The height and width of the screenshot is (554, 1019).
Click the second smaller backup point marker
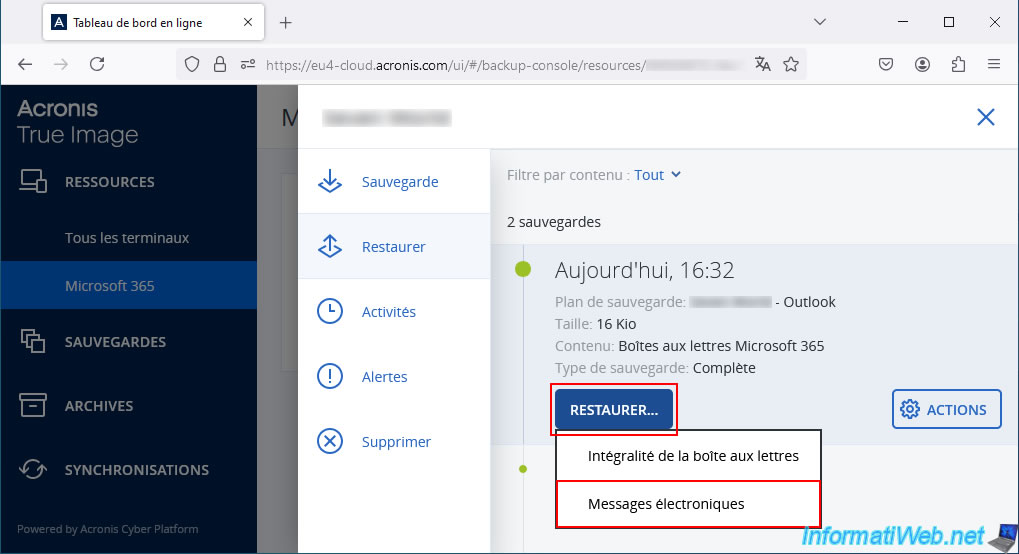[x=523, y=469]
